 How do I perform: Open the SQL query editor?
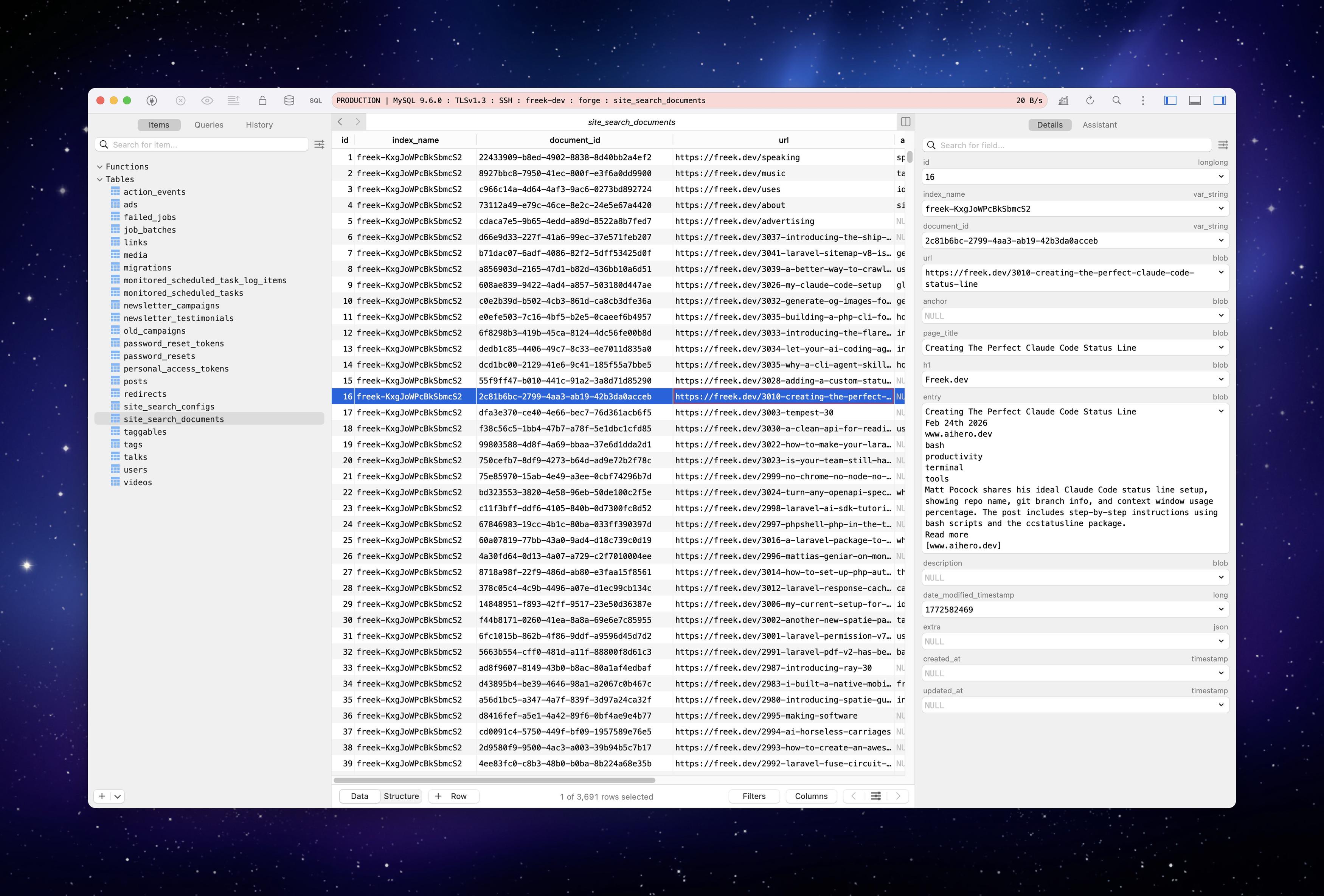tap(315, 100)
